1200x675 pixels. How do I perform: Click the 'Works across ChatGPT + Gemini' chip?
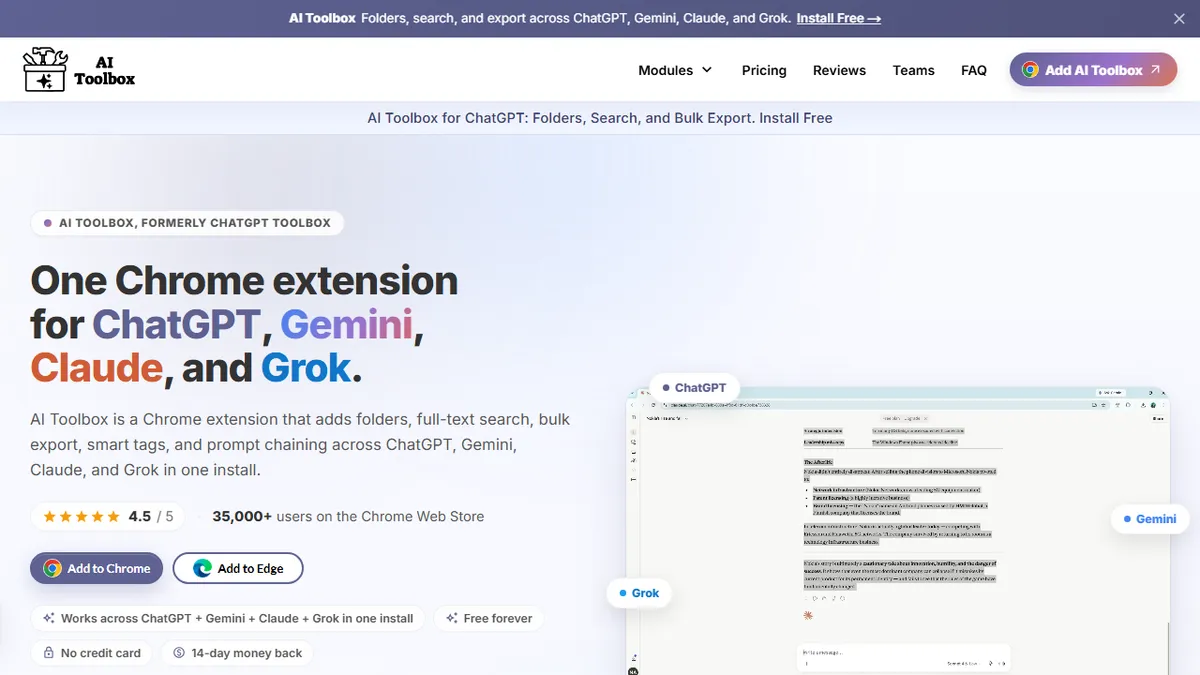tap(228, 618)
